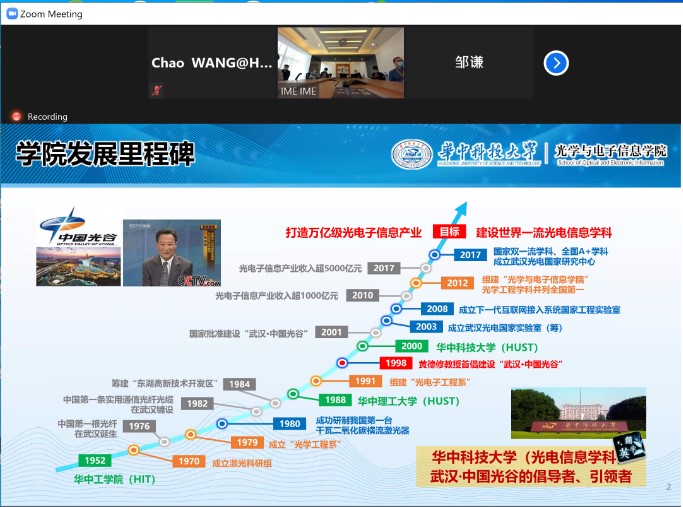Click the muted microphone icon on Chao WANG tile
The image size is (683, 507).
[157, 90]
